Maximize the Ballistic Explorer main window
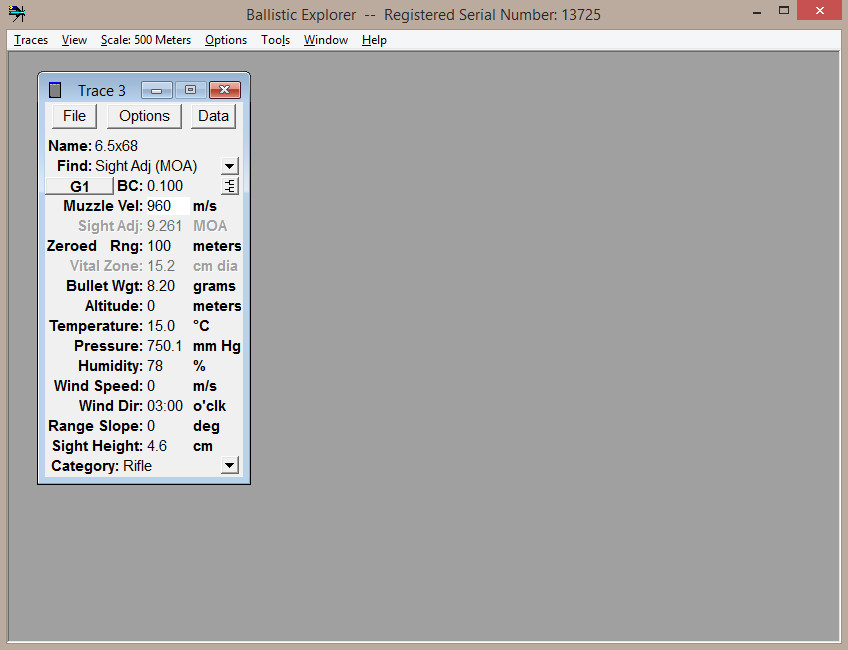This screenshot has width=848, height=650. pos(784,11)
